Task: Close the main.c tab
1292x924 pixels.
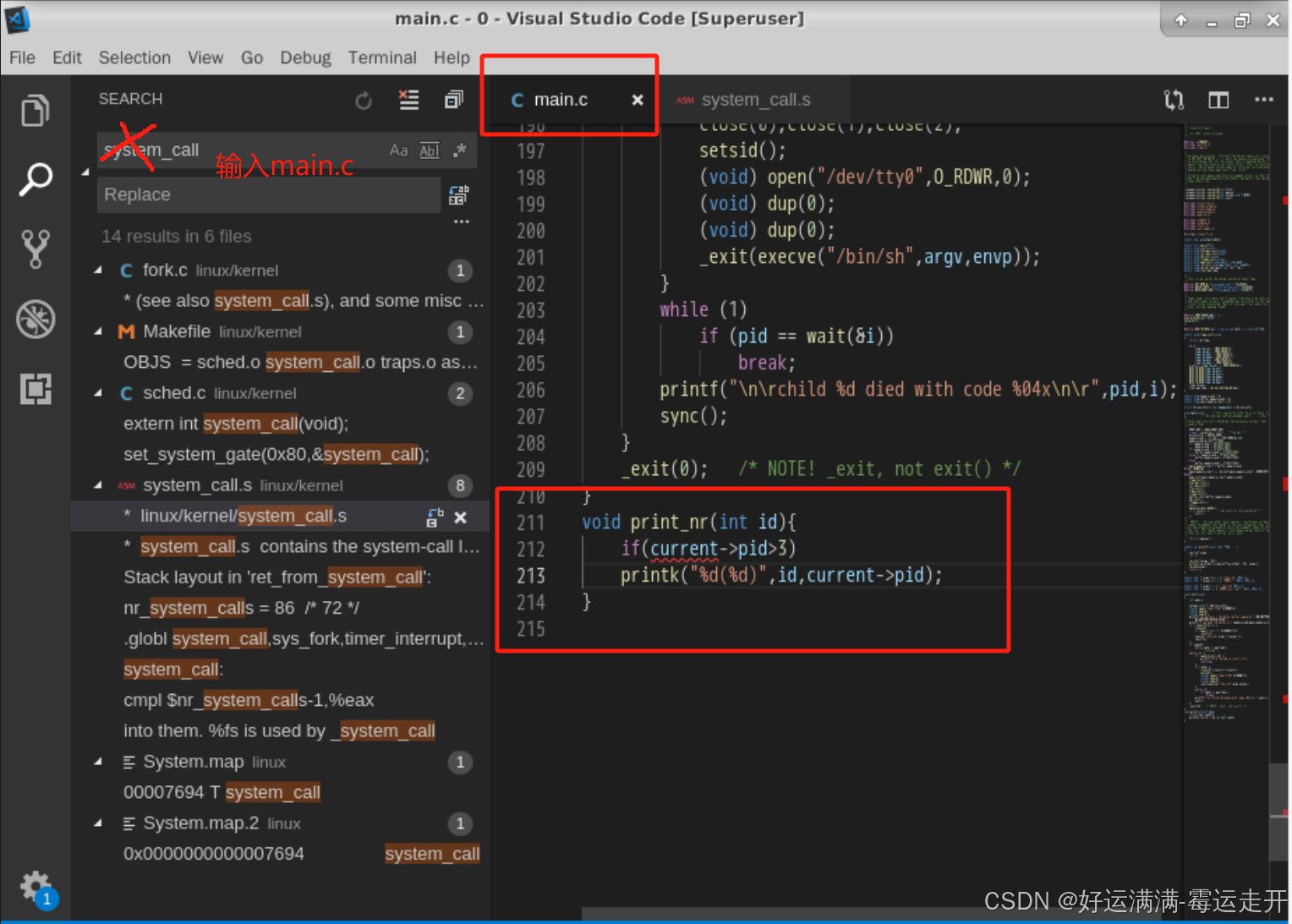Action: click(x=638, y=100)
